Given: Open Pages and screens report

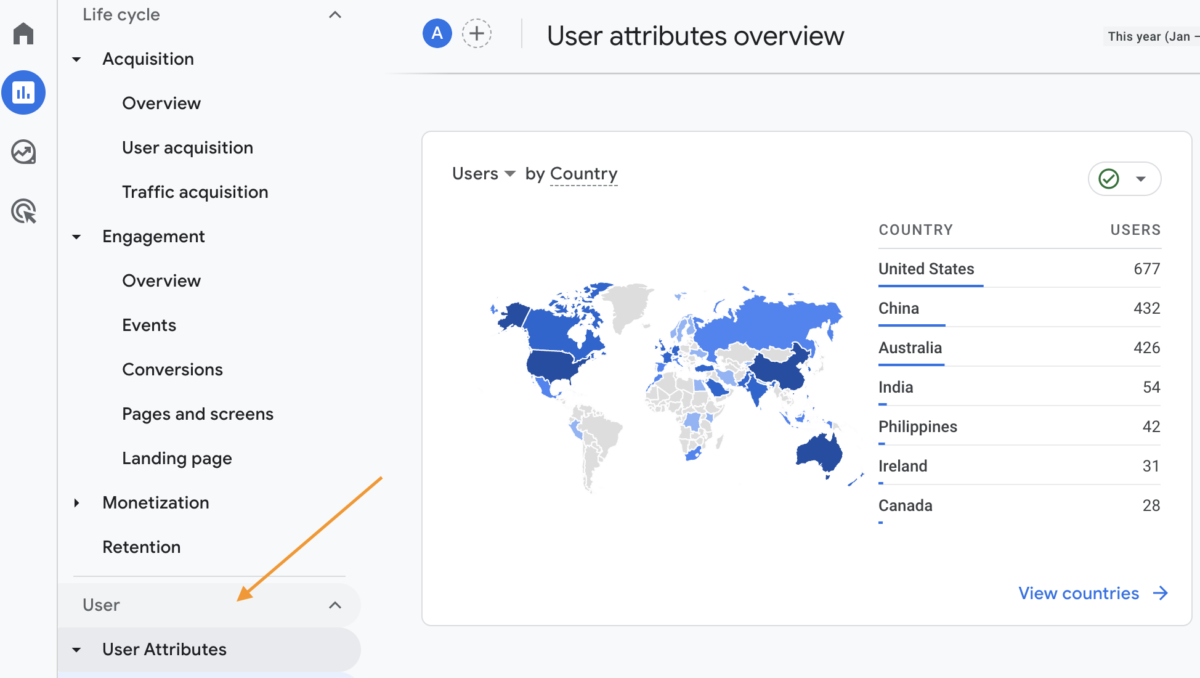Looking at the screenshot, I should pyautogui.click(x=198, y=414).
